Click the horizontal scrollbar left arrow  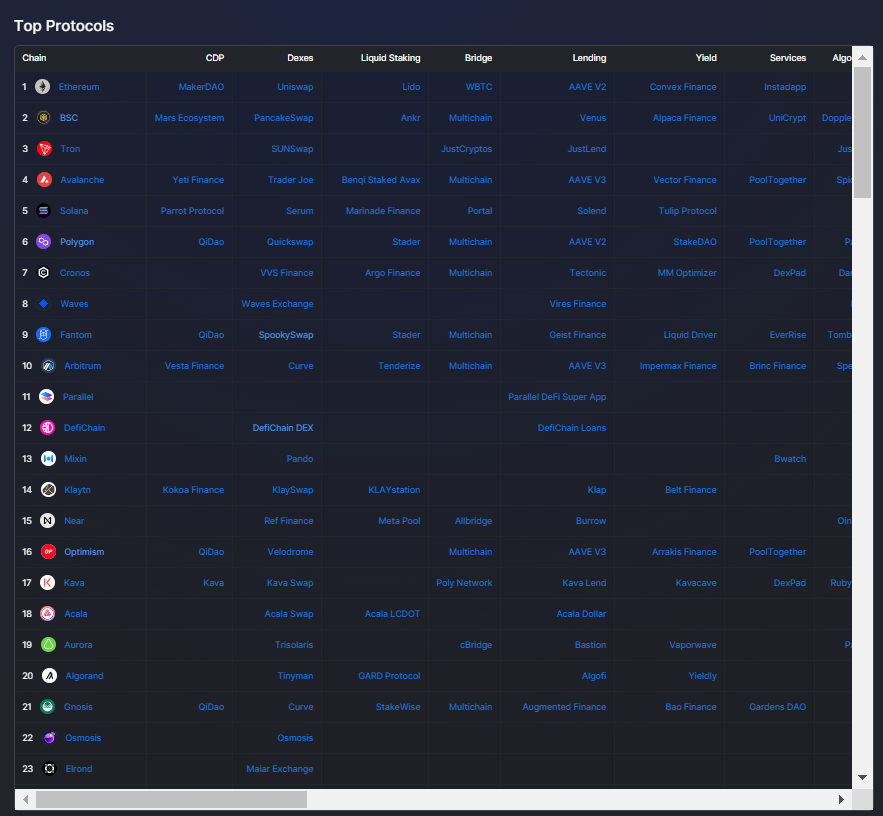tap(25, 800)
